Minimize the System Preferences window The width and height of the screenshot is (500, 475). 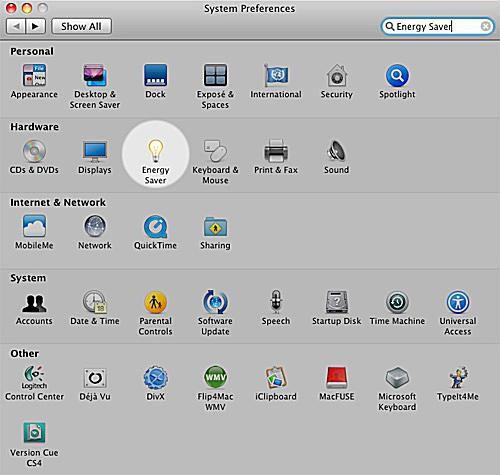[27, 8]
